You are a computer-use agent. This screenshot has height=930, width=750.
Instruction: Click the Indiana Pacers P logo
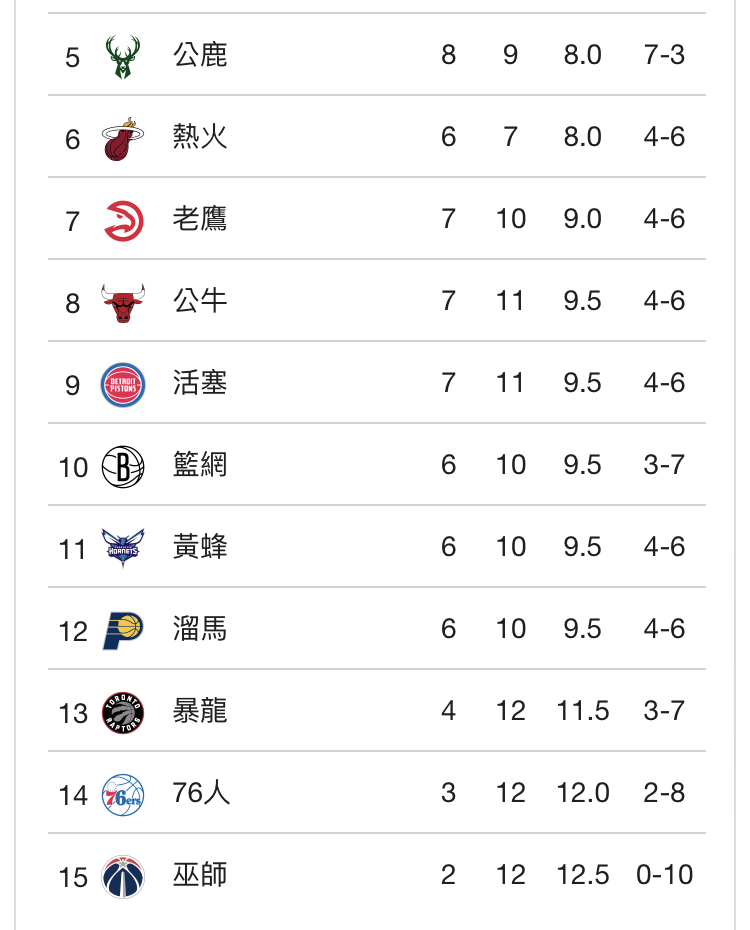point(123,630)
